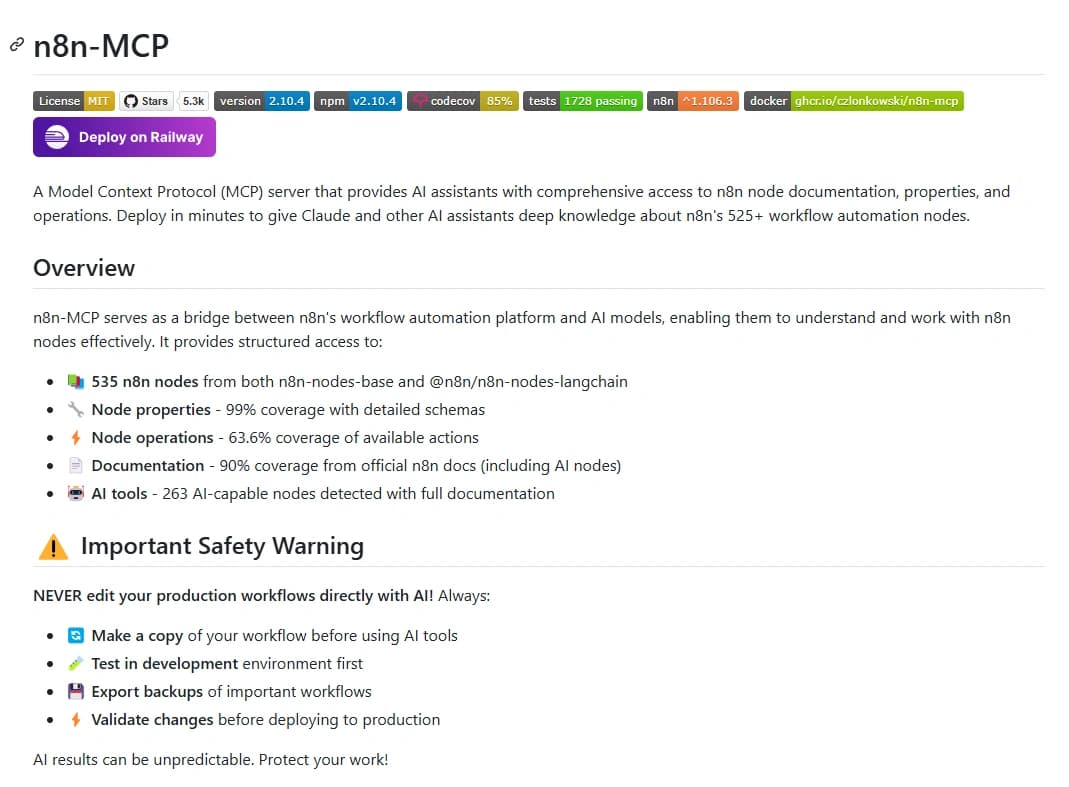Click the lightning icon beside Node operations
The height and width of the screenshot is (787, 1069).
point(75,437)
